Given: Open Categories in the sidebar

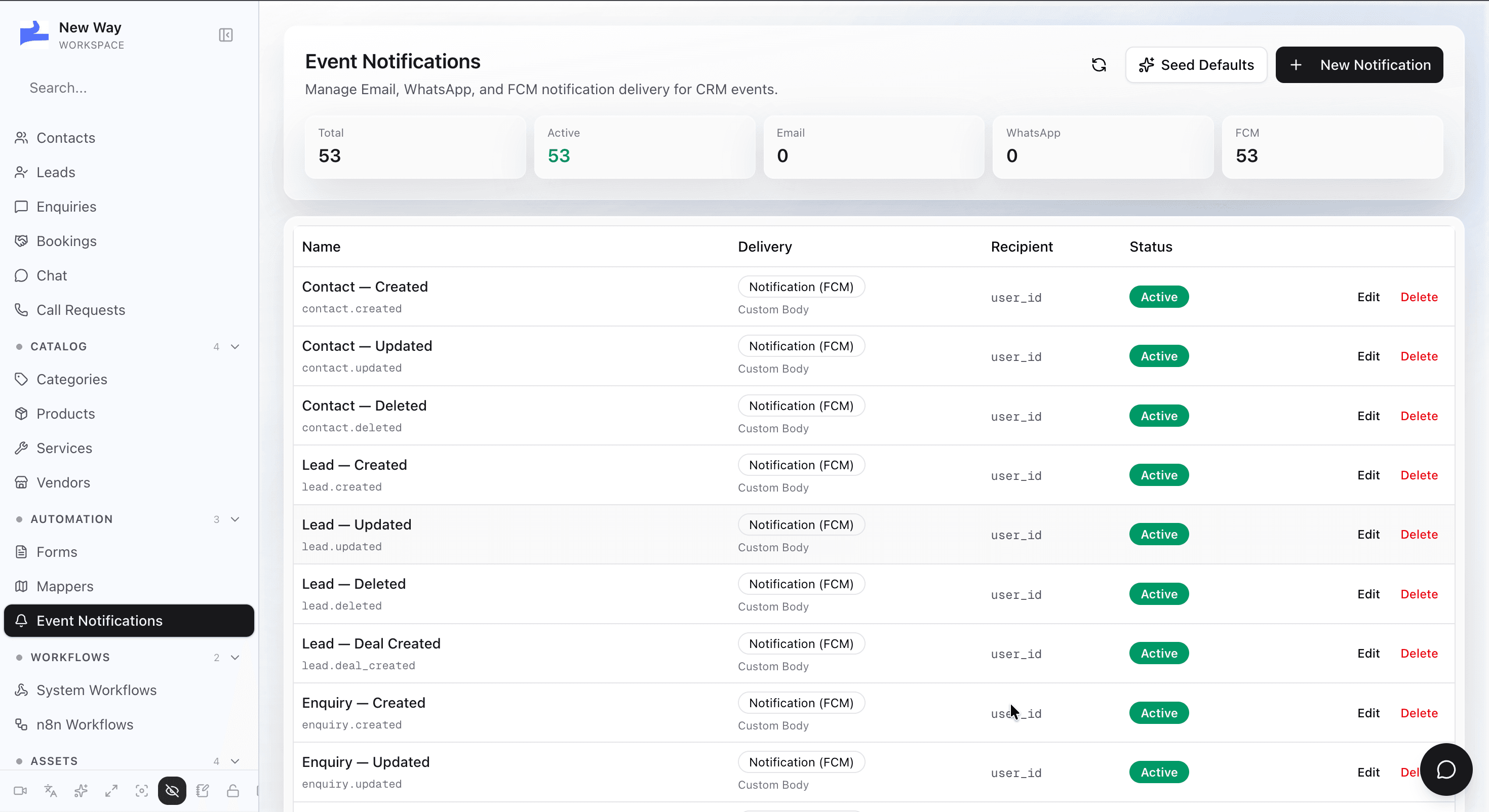Looking at the screenshot, I should (128, 380).
